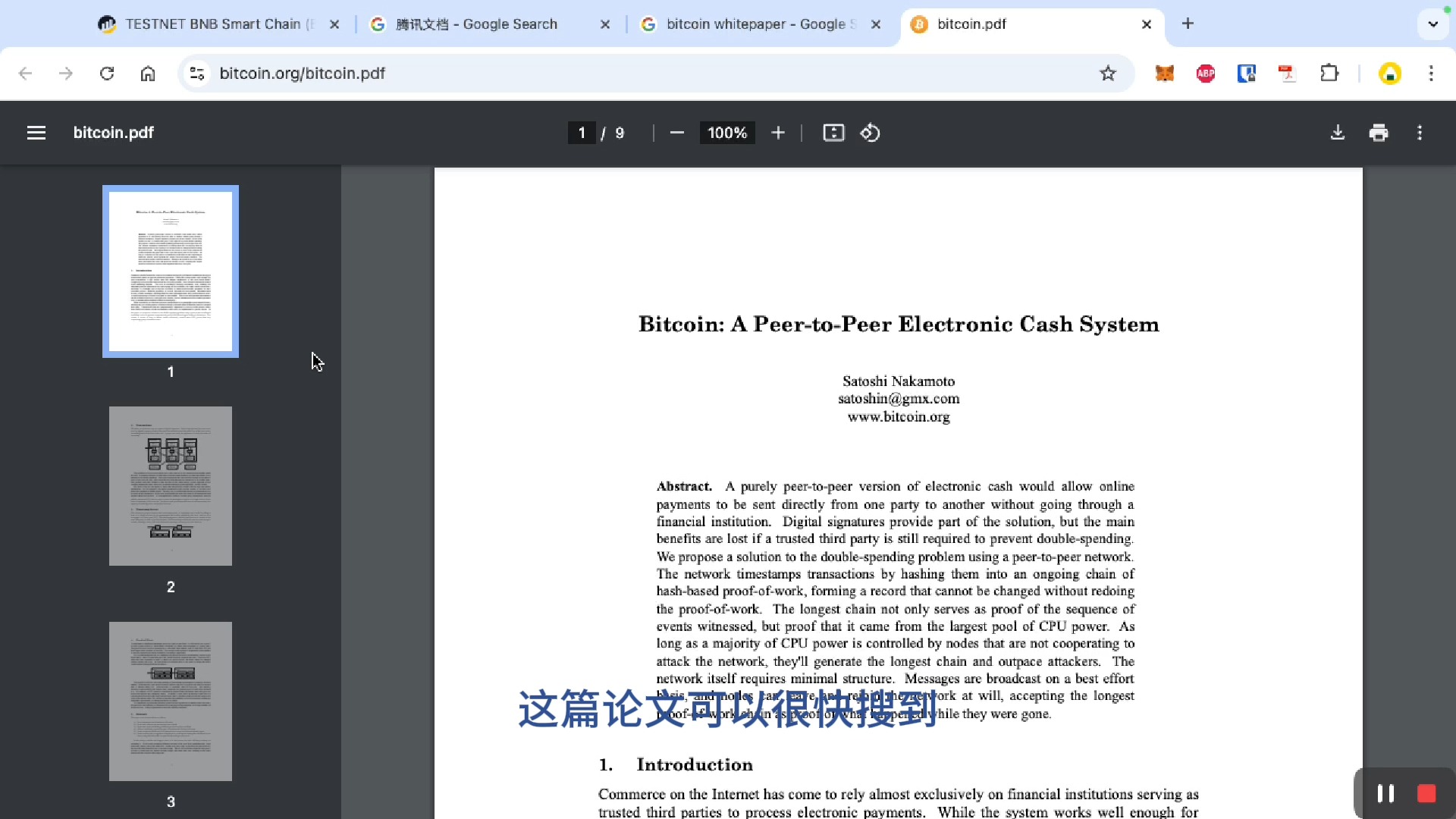This screenshot has width=1456, height=819.
Task: Stop the screen recording red button
Action: tap(1426, 793)
